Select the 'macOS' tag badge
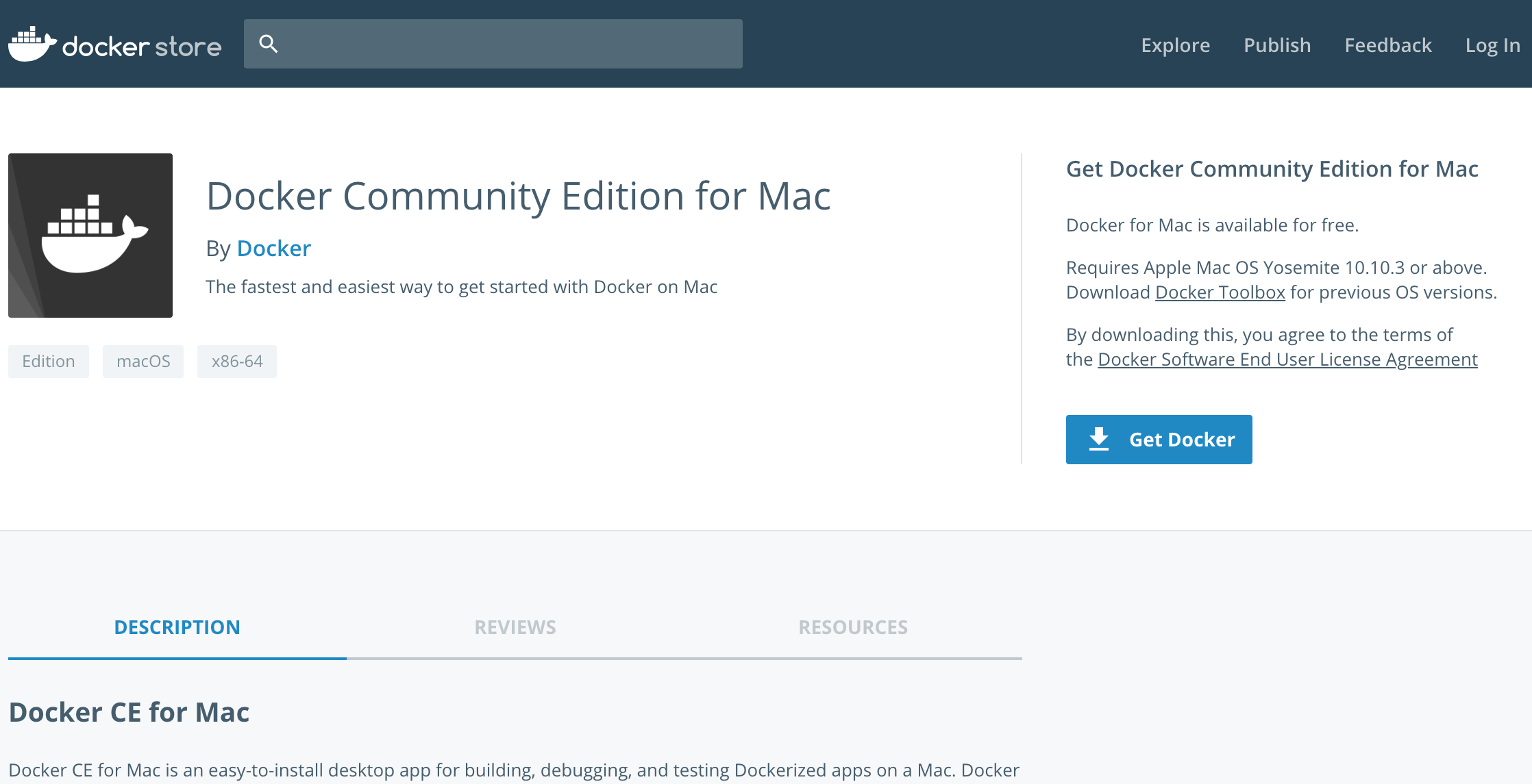Screen dimensions: 1532x784 pos(143,361)
